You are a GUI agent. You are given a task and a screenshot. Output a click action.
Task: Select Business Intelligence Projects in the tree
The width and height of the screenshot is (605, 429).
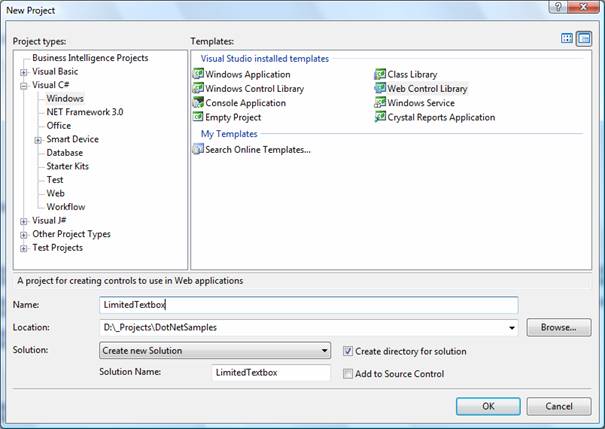[90, 58]
